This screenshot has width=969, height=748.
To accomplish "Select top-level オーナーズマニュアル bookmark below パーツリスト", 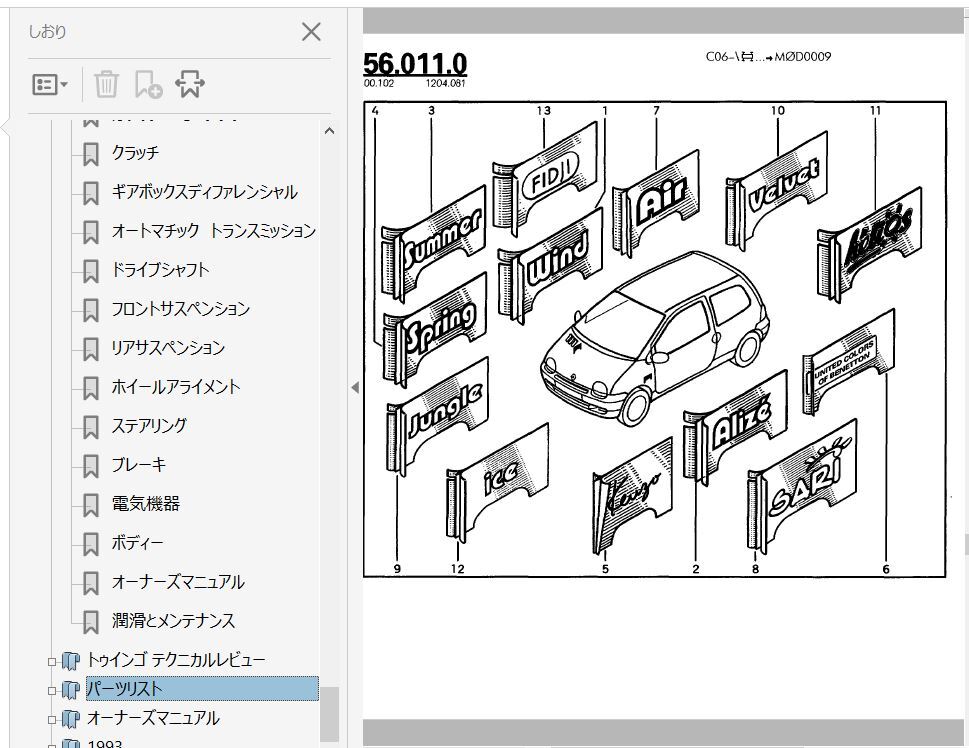I will click(x=153, y=718).
